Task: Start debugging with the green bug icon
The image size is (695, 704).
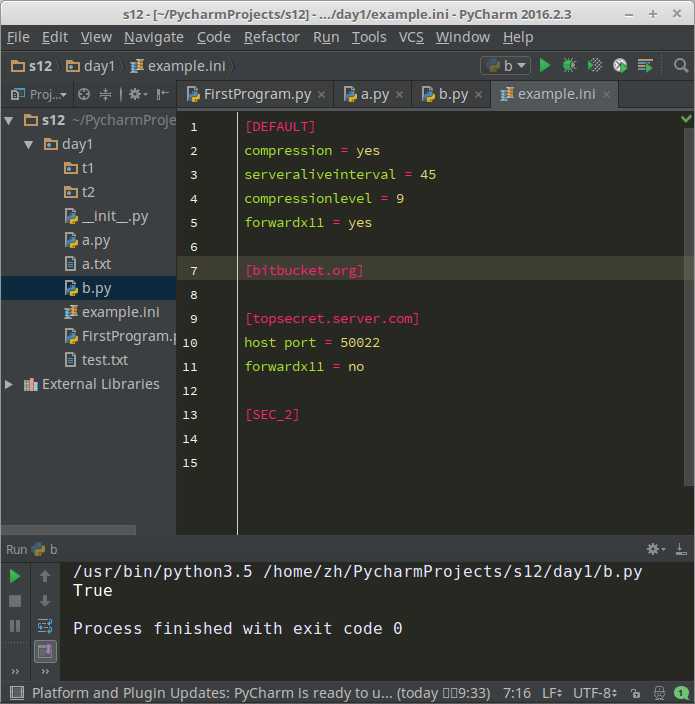Action: point(569,66)
